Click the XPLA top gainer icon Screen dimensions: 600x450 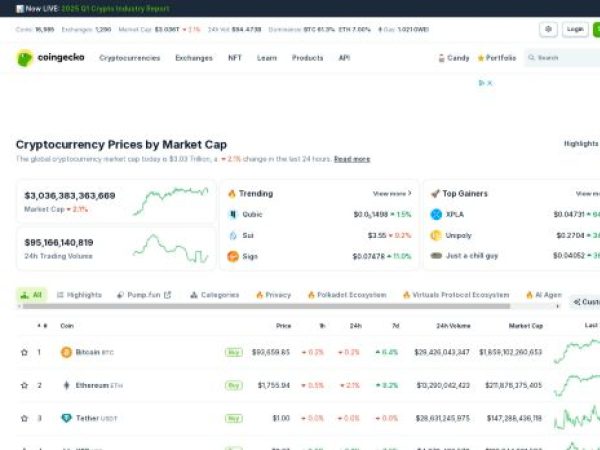436,214
